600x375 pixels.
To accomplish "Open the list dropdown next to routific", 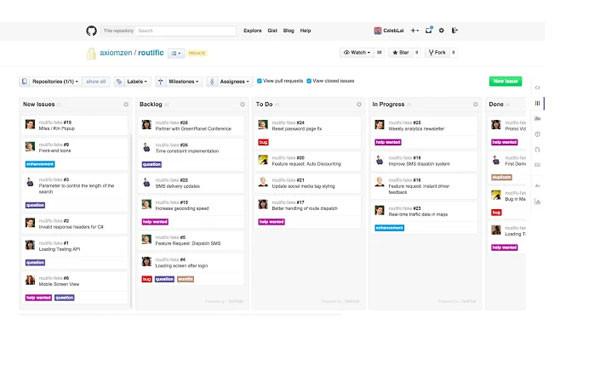I will click(x=176, y=53).
